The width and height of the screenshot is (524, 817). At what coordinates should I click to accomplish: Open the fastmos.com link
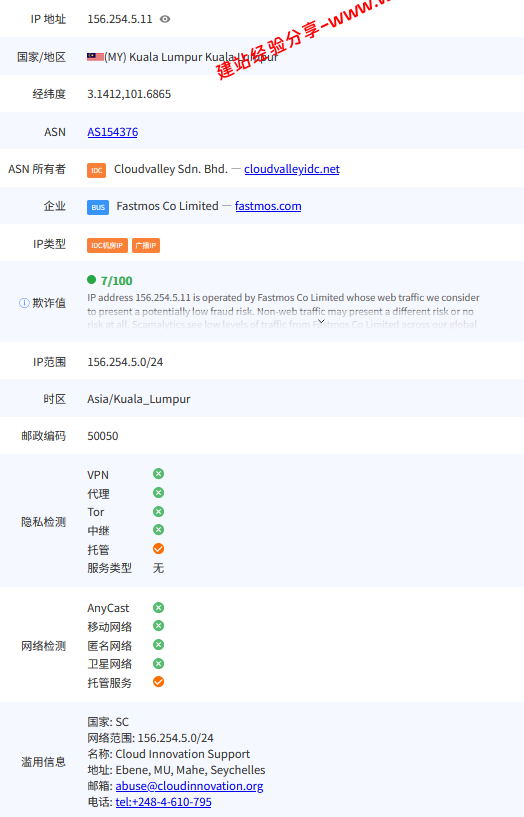(x=268, y=206)
